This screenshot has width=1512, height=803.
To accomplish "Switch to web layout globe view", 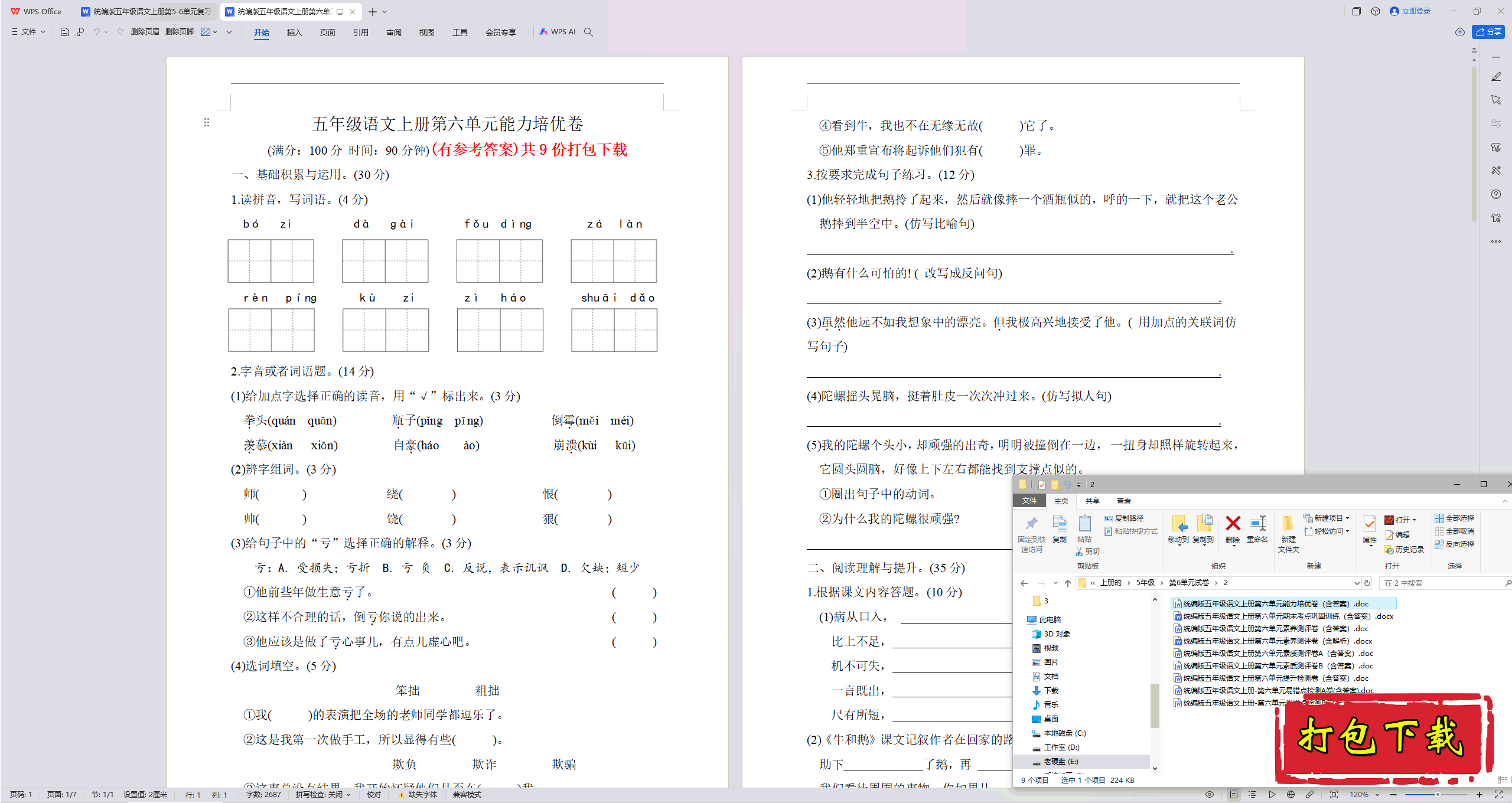I will 1291,795.
